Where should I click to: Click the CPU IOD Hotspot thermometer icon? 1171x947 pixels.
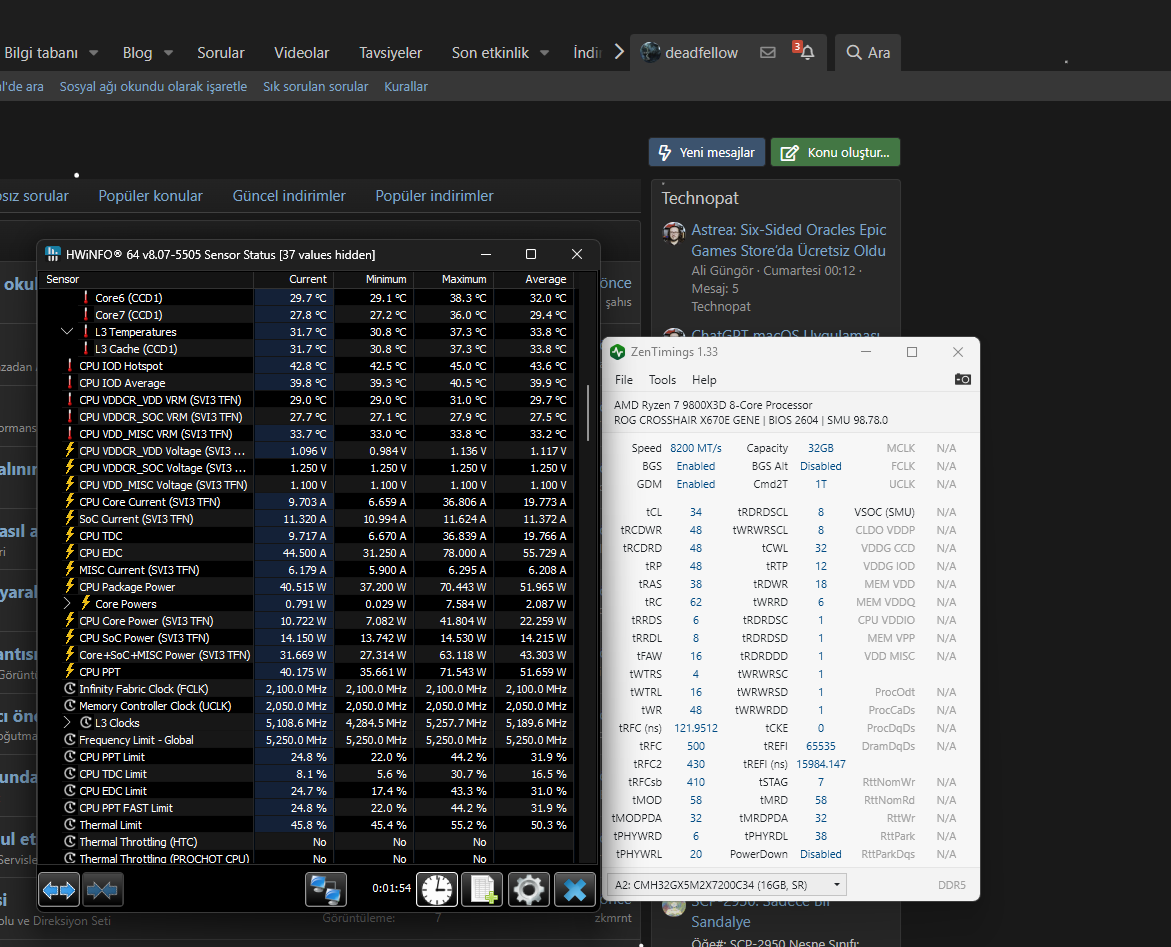(70, 365)
